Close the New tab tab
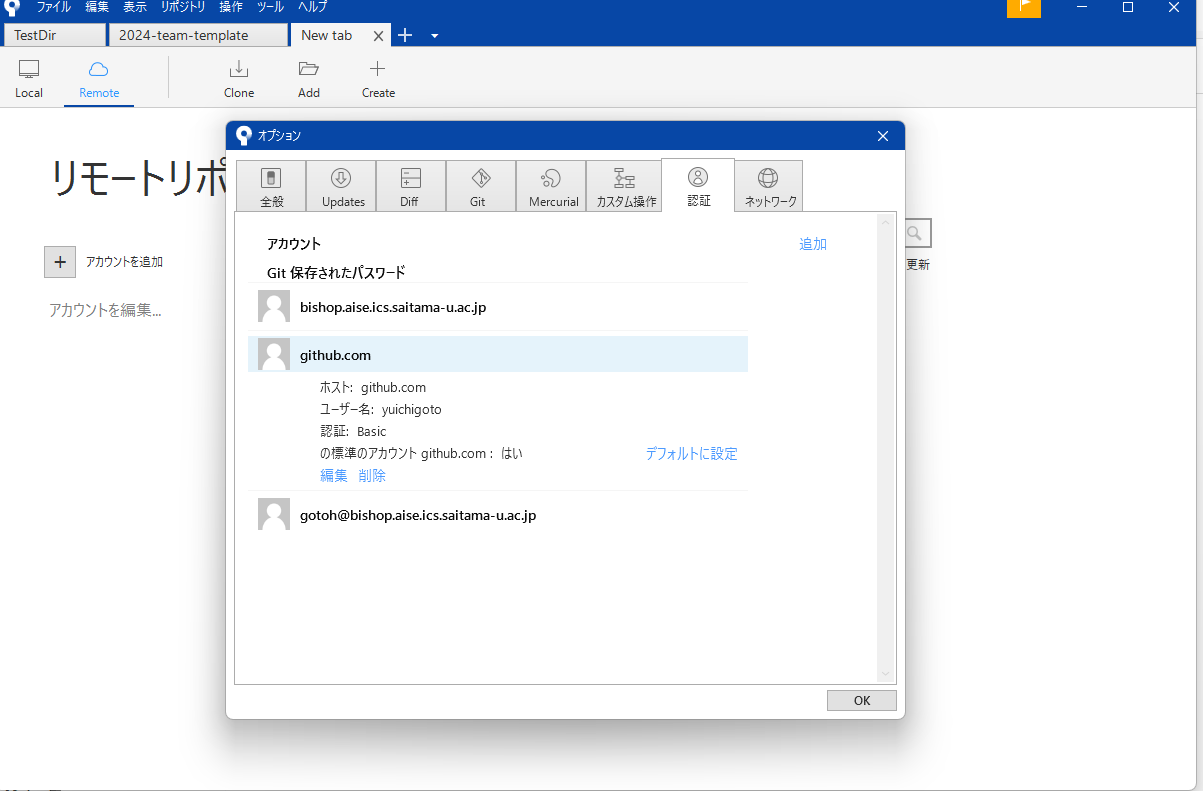This screenshot has height=791, width=1203. click(378, 36)
